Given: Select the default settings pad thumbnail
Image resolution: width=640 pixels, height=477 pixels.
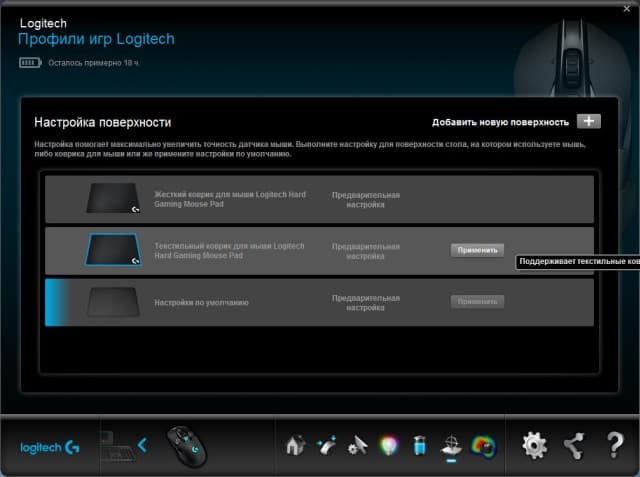Looking at the screenshot, I should [113, 302].
